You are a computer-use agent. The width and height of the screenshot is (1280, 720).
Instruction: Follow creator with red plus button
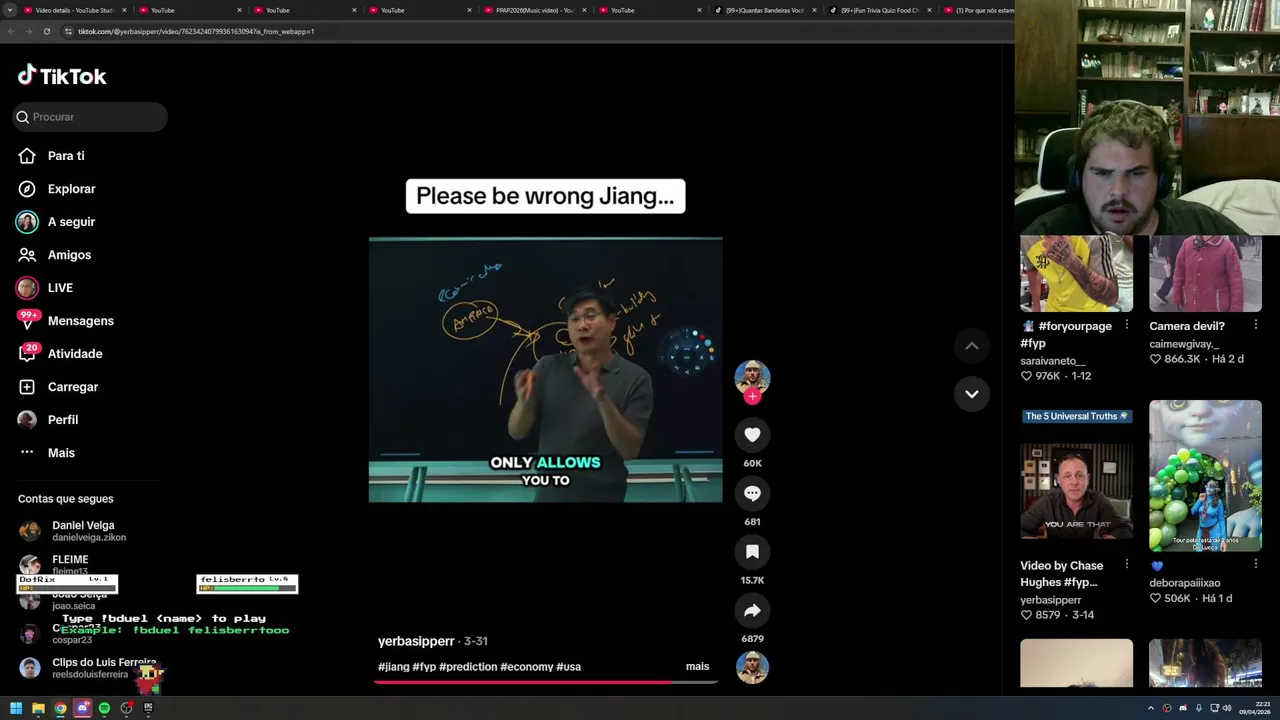click(x=752, y=396)
